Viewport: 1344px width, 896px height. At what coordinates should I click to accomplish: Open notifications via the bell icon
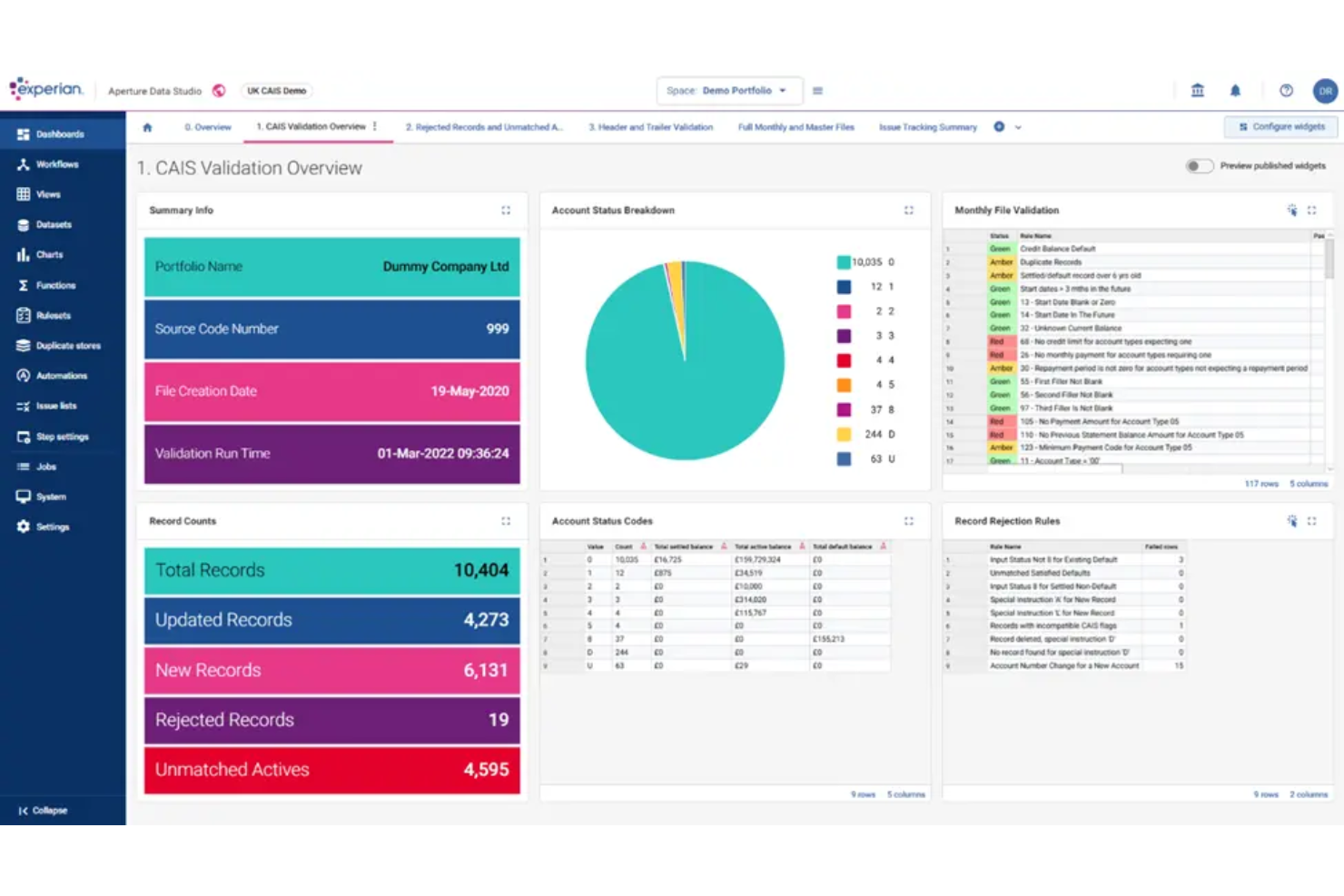1235,90
